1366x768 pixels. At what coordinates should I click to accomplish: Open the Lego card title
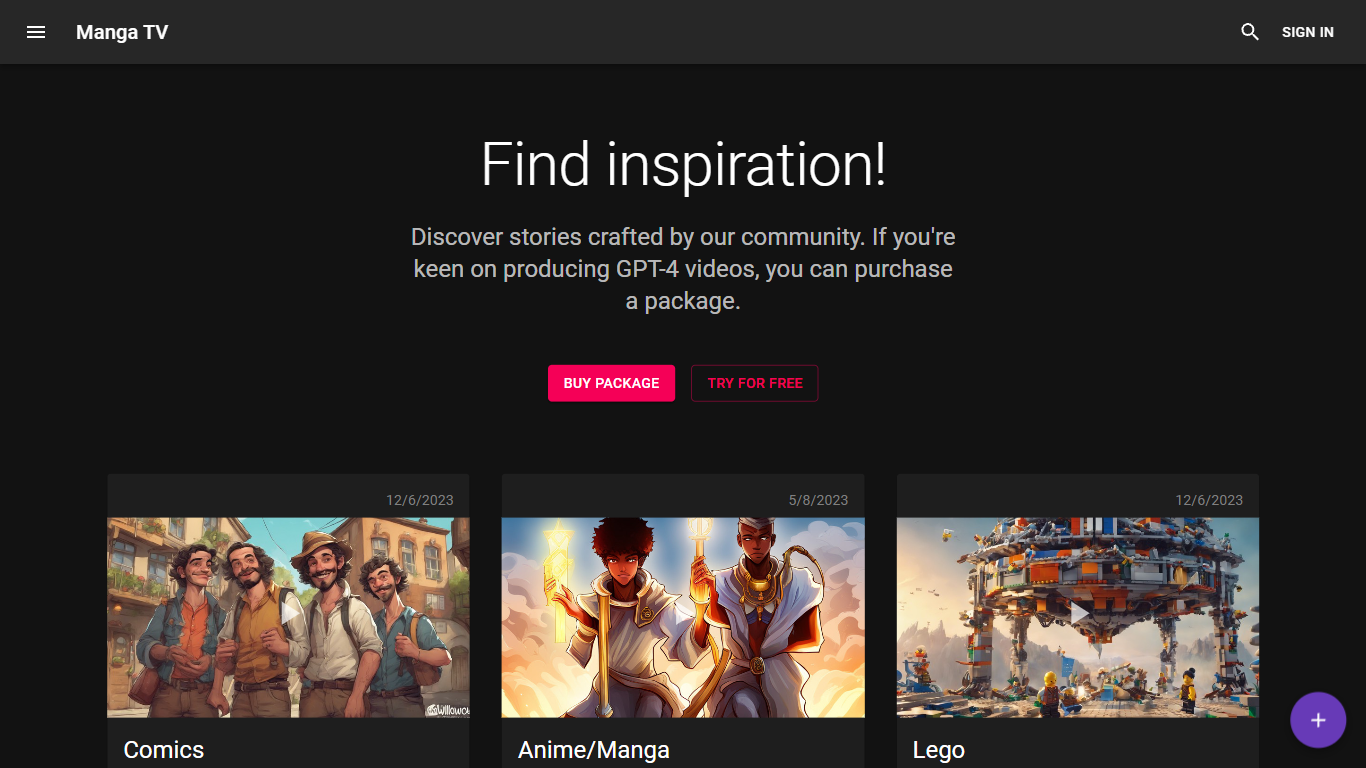point(939,750)
